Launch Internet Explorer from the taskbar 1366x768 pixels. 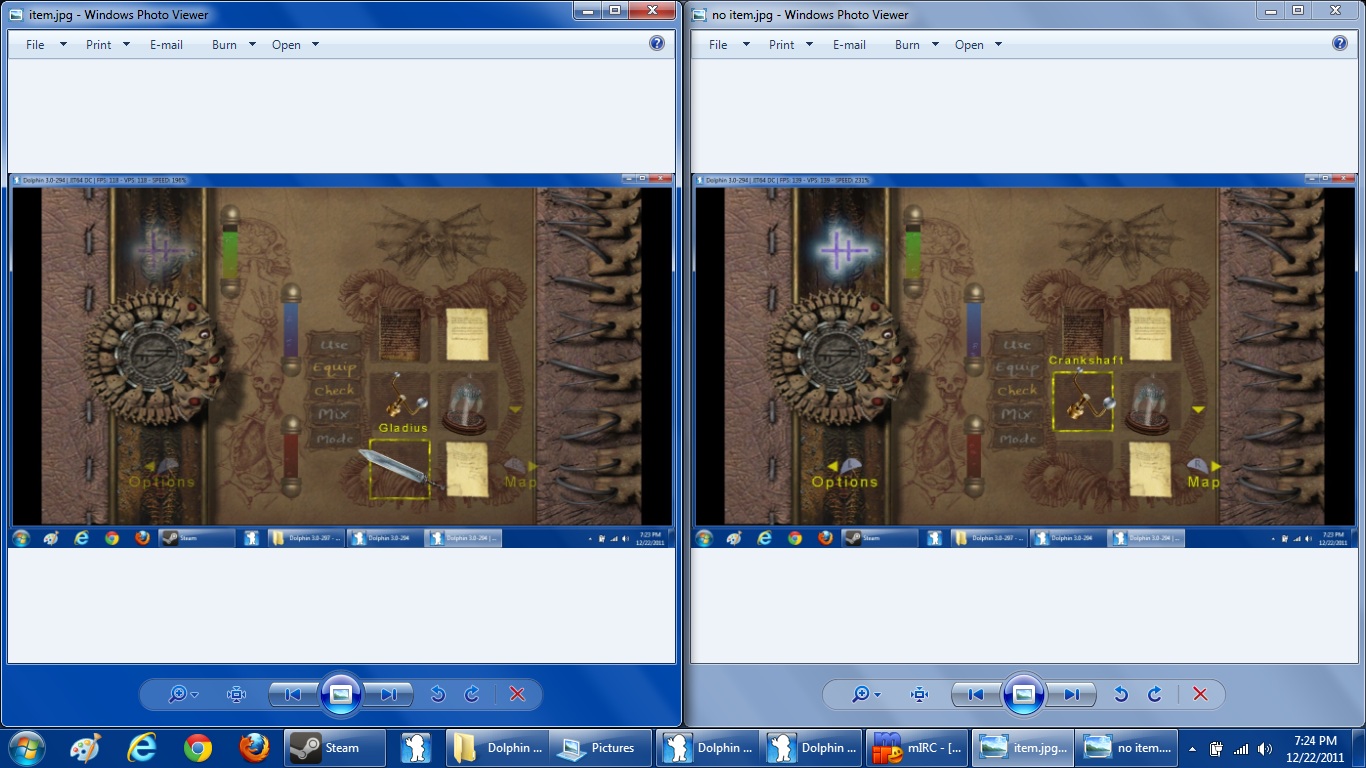144,747
